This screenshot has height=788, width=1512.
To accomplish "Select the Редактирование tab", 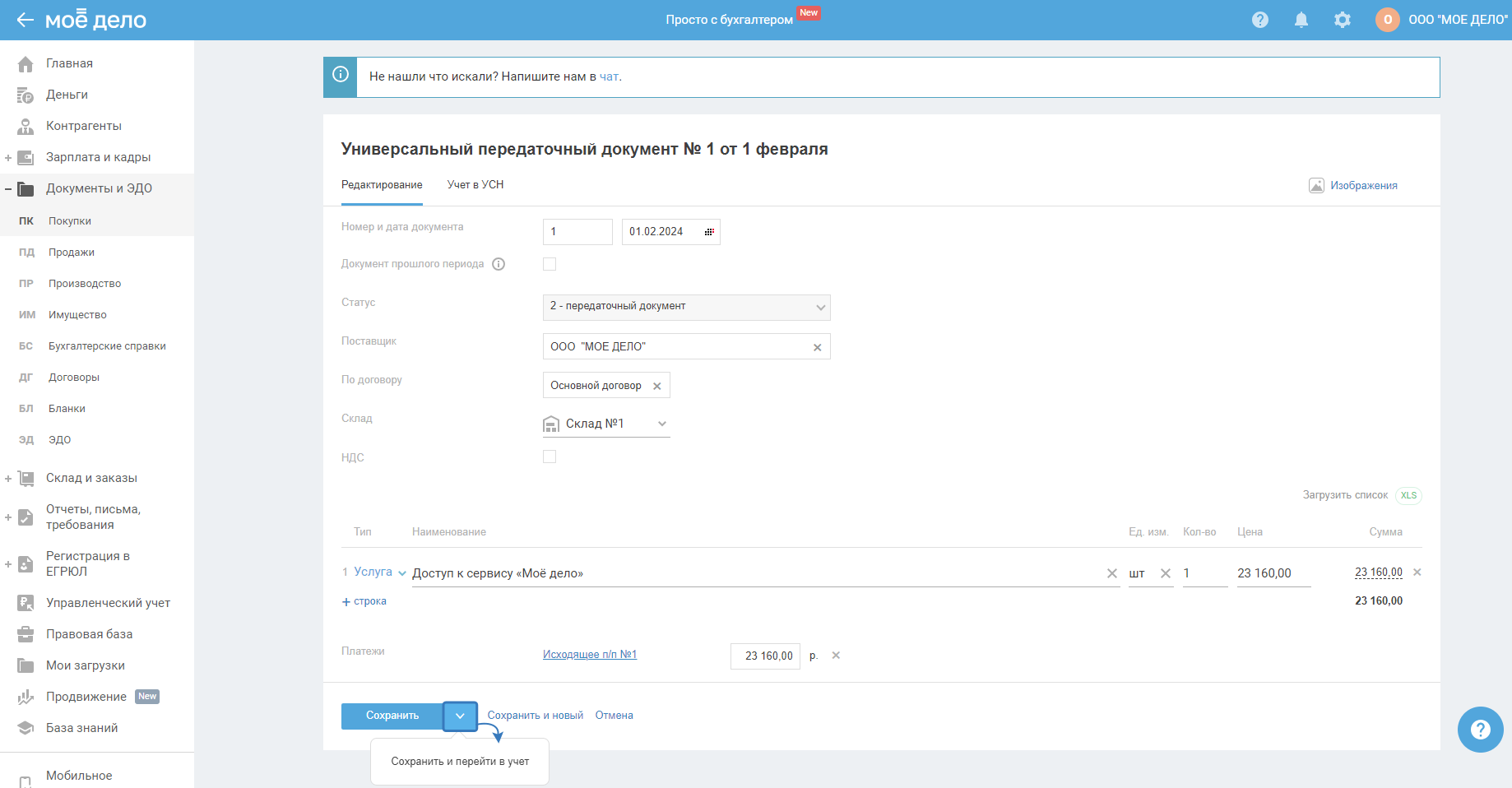I will (x=382, y=185).
